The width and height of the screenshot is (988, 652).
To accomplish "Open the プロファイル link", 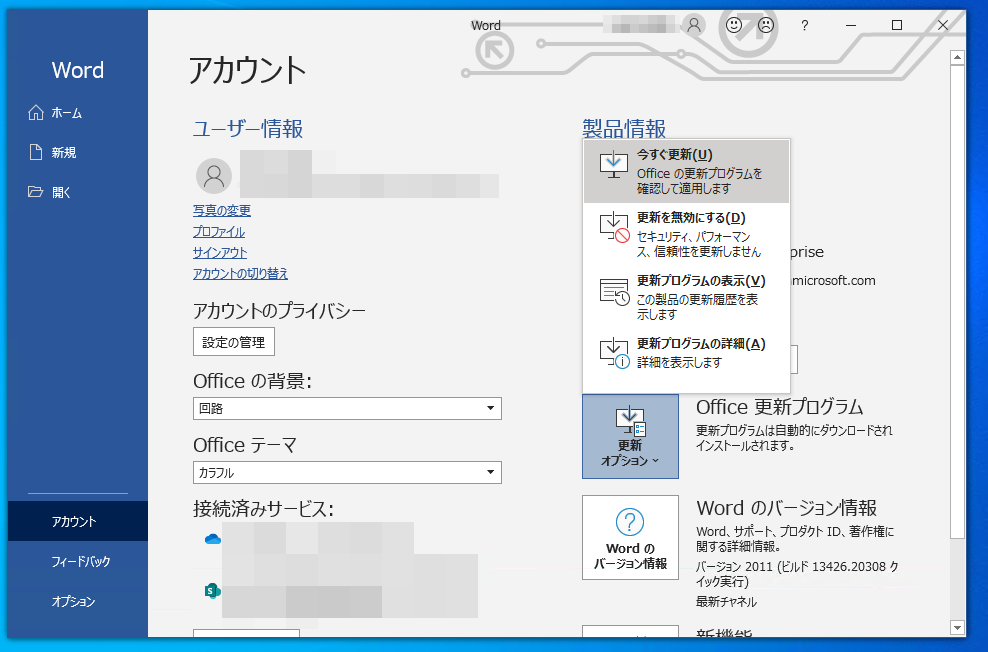I will [x=219, y=232].
